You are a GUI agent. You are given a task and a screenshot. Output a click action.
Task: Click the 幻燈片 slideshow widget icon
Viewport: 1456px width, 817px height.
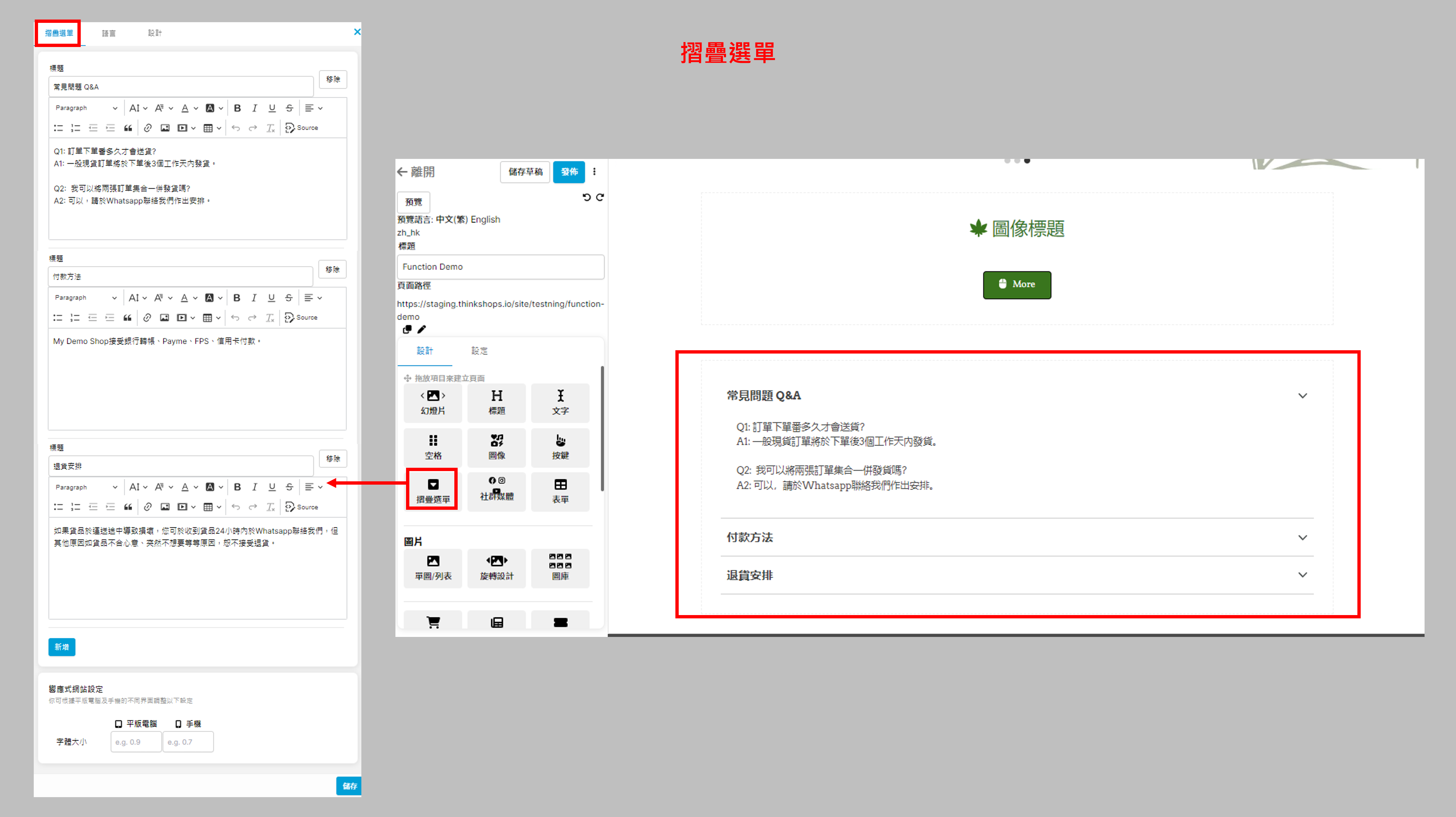pos(432,402)
